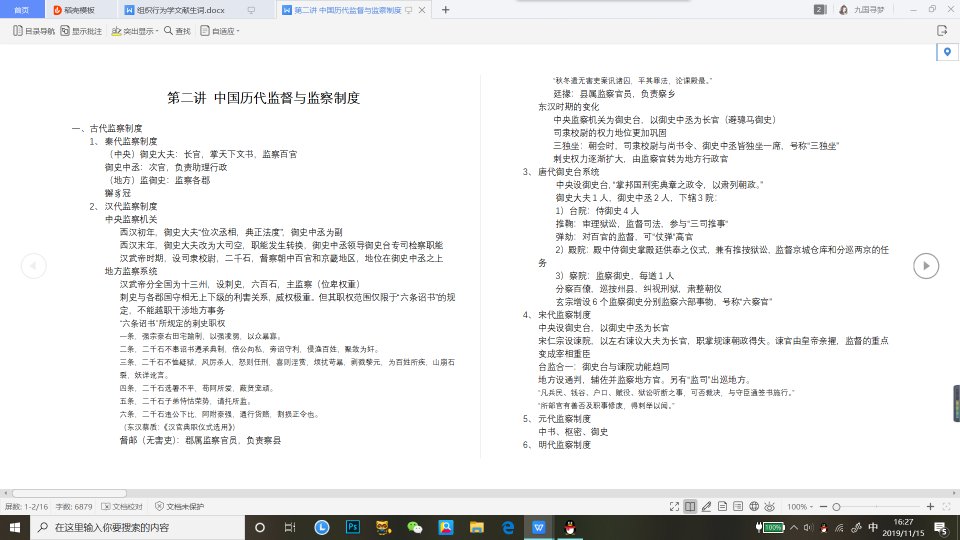The height and width of the screenshot is (540, 960).
Task: Toggle 显示批注 show comments
Action: tap(81, 31)
